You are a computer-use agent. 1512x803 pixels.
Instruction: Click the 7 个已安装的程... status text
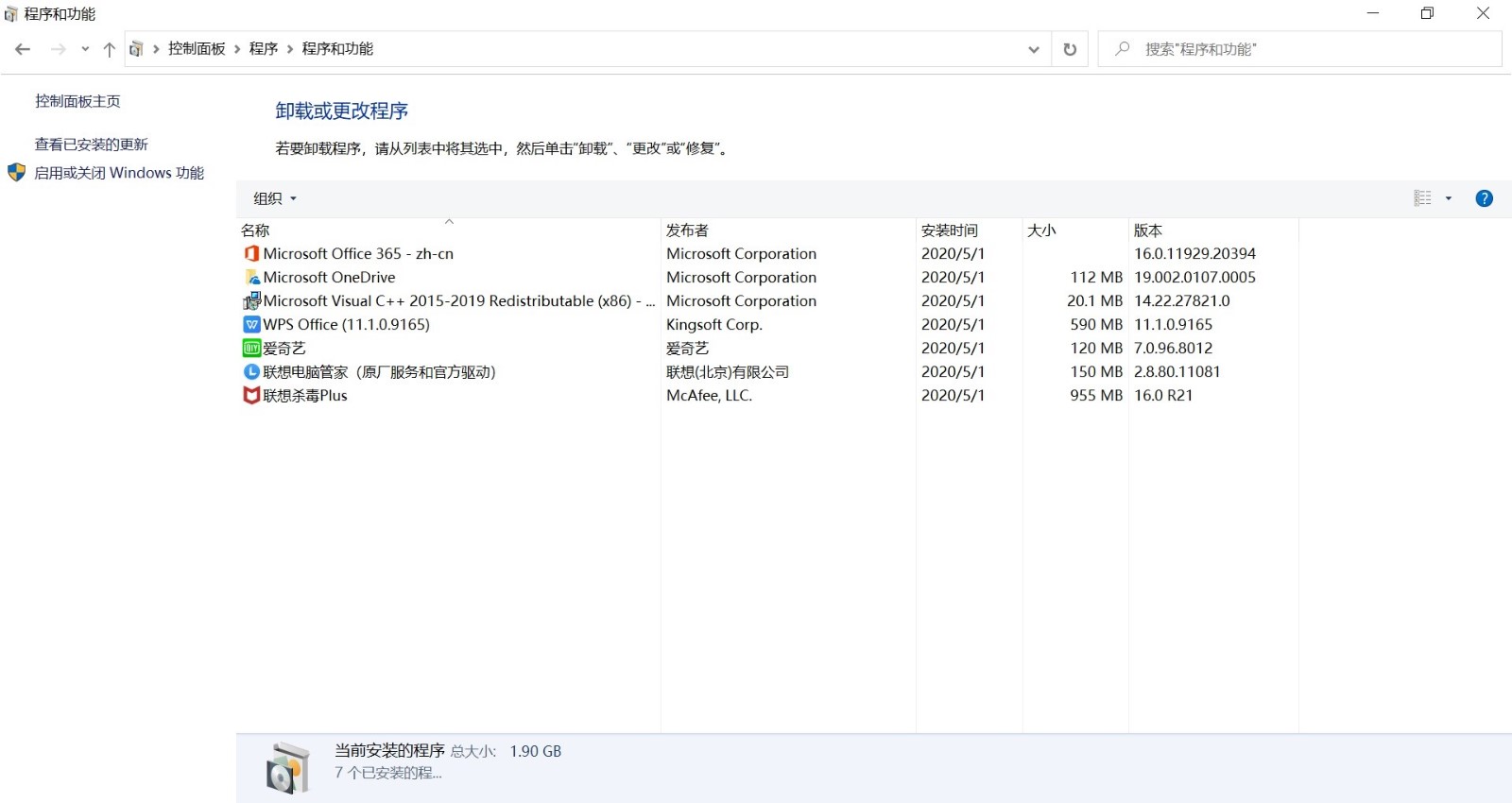click(x=387, y=773)
